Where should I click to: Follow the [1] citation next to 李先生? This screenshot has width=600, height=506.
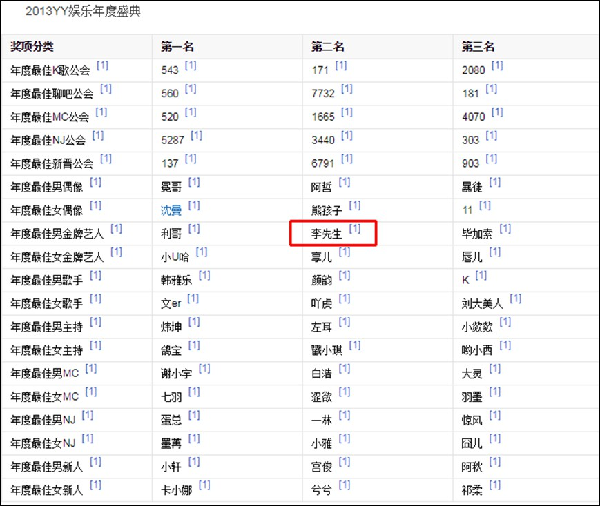click(x=354, y=229)
